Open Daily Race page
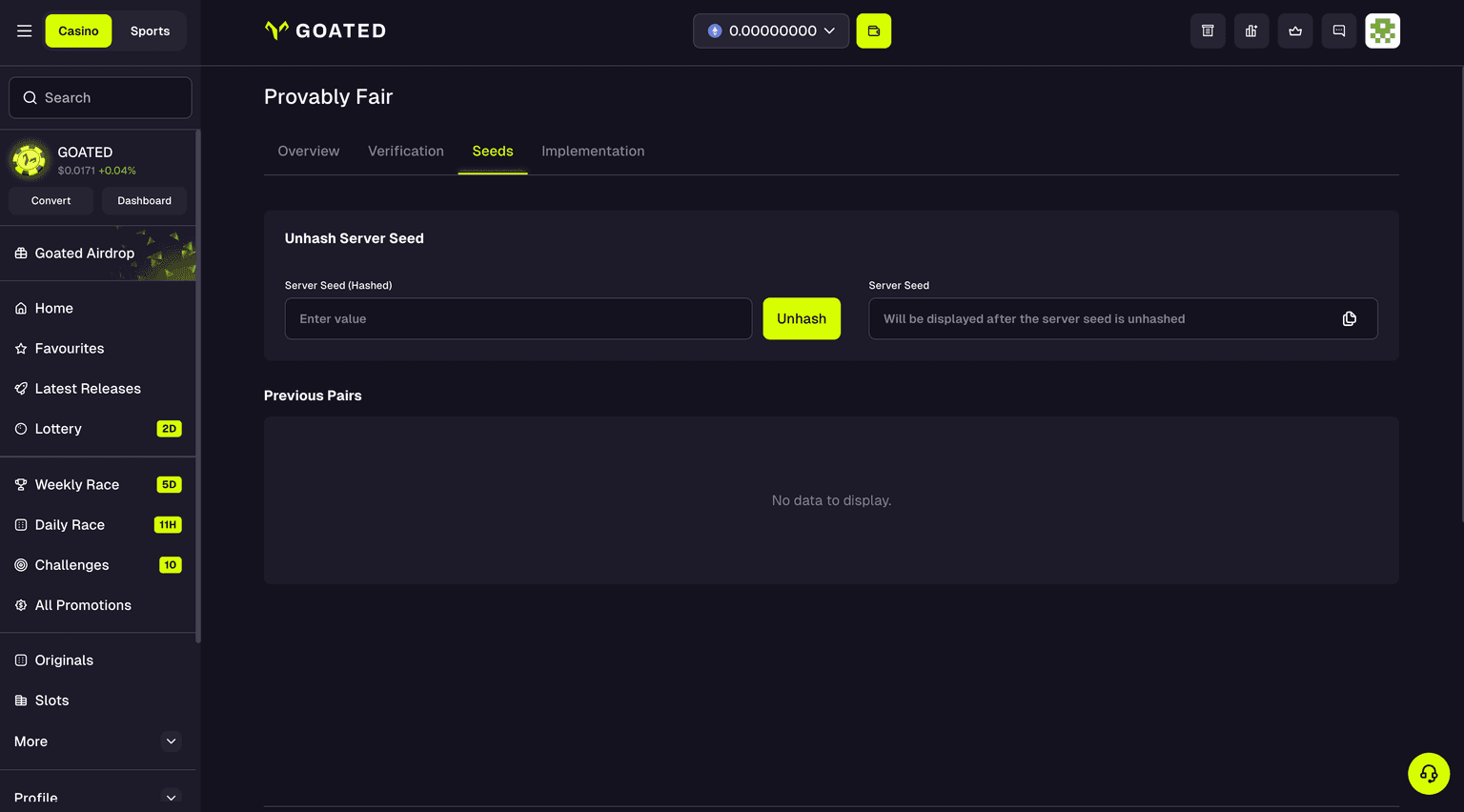 [98, 524]
